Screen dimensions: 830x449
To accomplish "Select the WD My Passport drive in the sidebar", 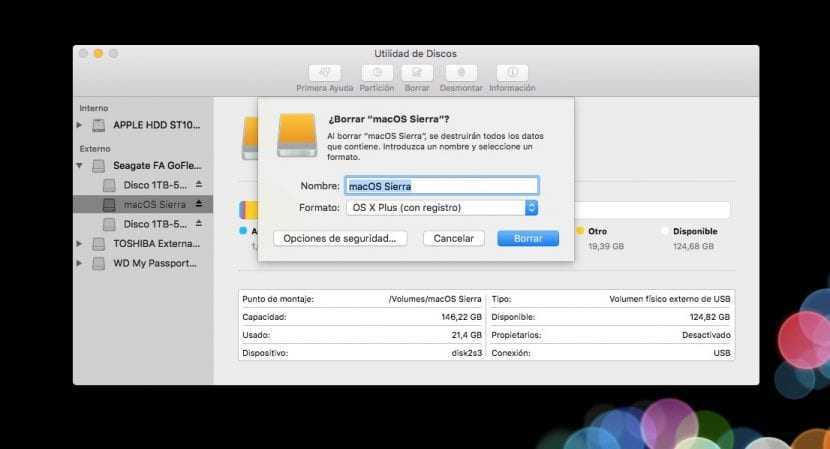I will coord(155,263).
